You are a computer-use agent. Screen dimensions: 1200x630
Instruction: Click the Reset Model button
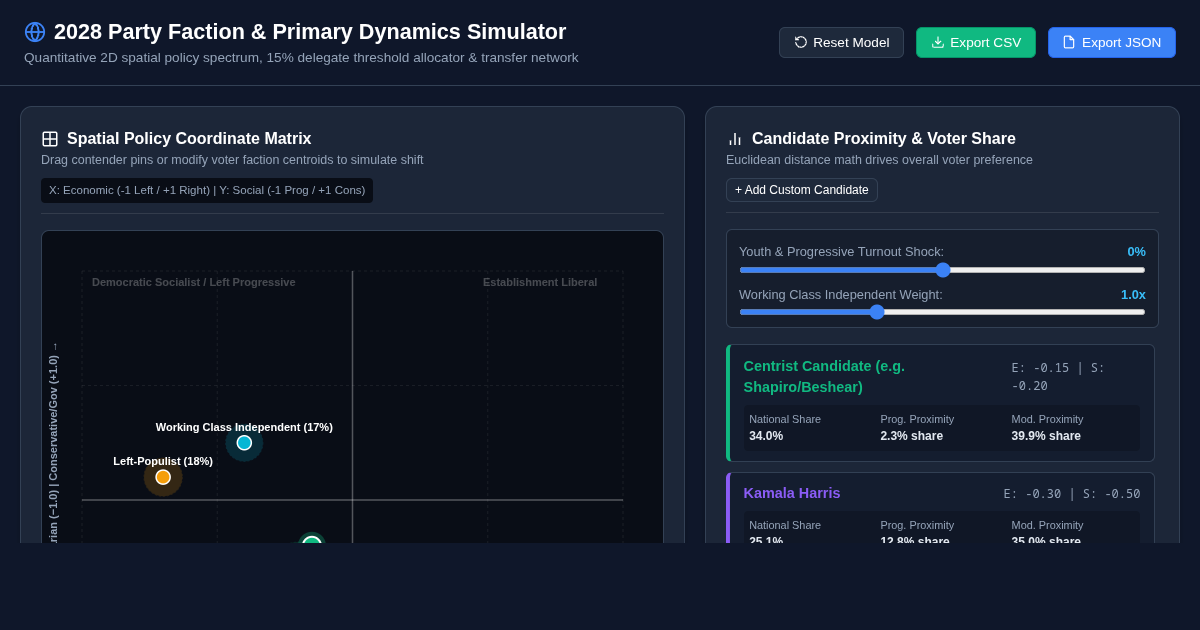click(841, 42)
